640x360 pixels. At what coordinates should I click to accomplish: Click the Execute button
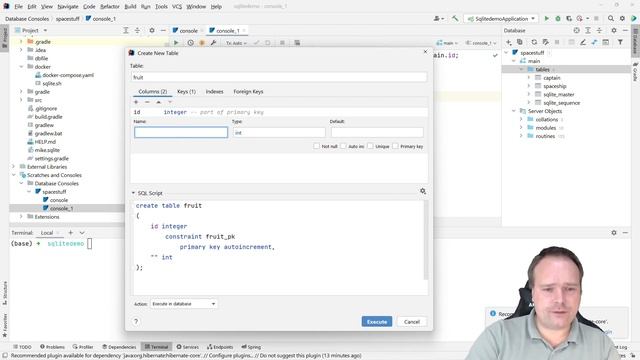coord(377,322)
